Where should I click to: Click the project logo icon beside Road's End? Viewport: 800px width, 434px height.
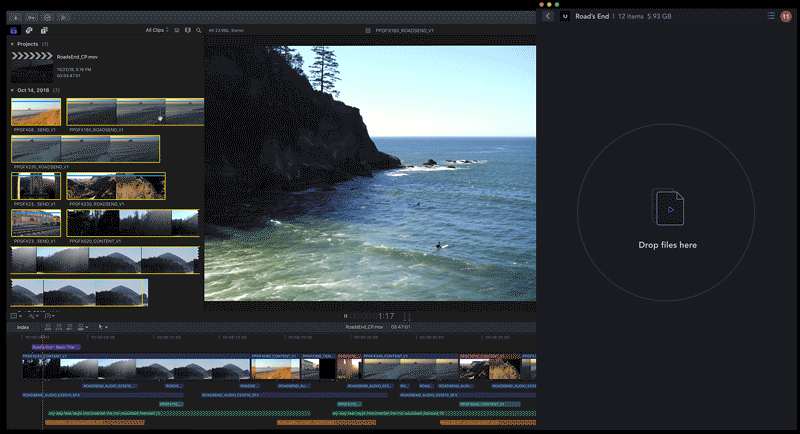pyautogui.click(x=565, y=16)
